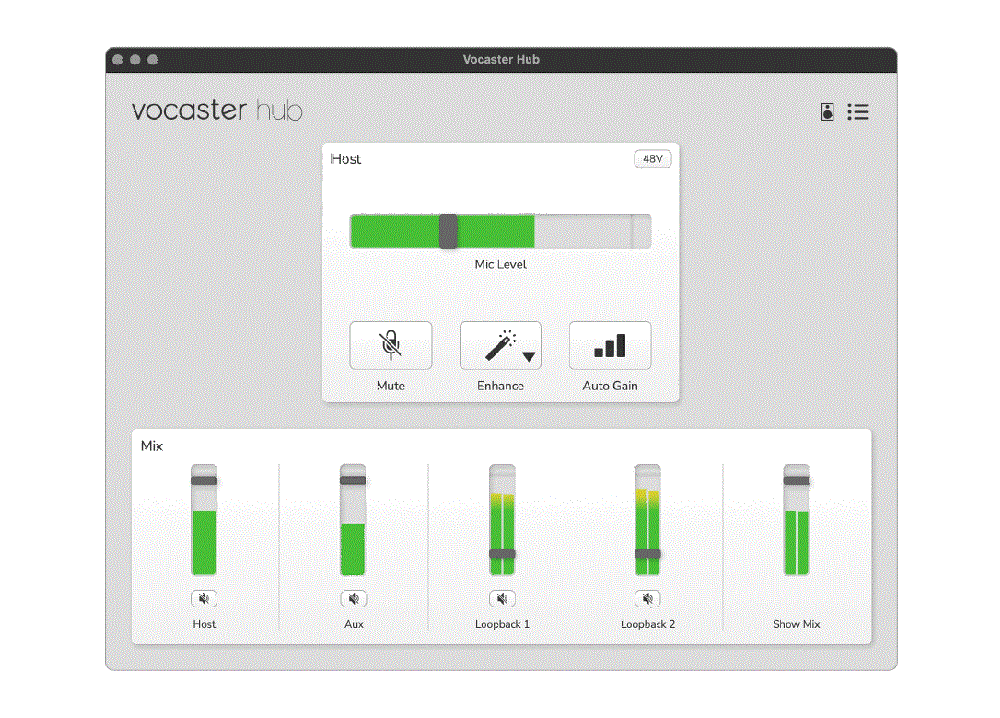The image size is (1000, 718).
Task: Click the Vocaster Hub window title
Action: point(501,59)
